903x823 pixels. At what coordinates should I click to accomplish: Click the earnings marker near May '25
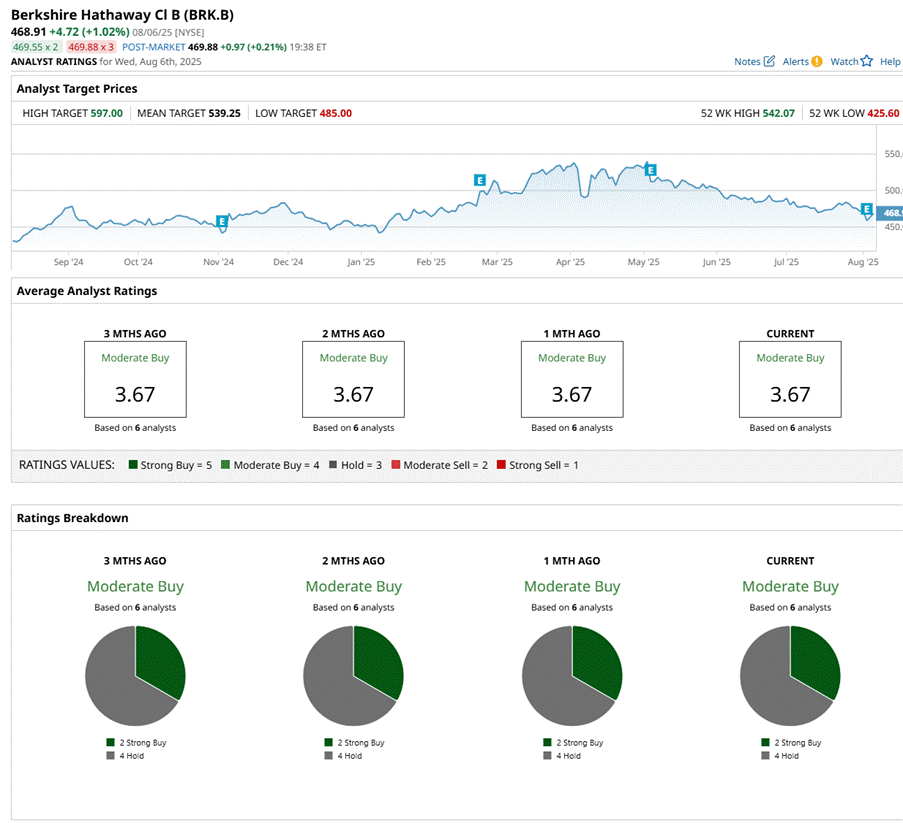click(x=650, y=170)
